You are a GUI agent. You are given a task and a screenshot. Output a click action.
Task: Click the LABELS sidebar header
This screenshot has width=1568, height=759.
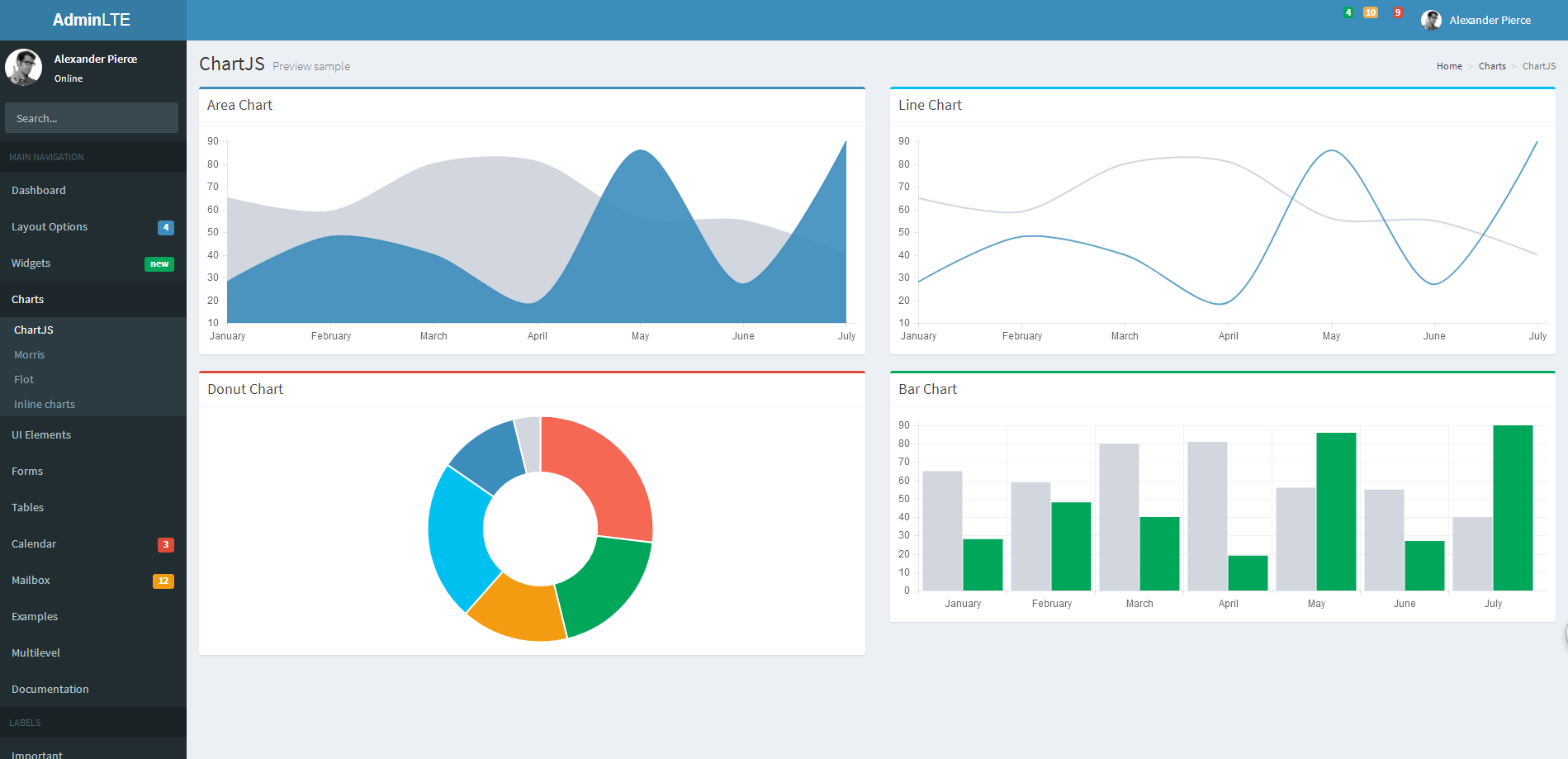pyautogui.click(x=25, y=723)
